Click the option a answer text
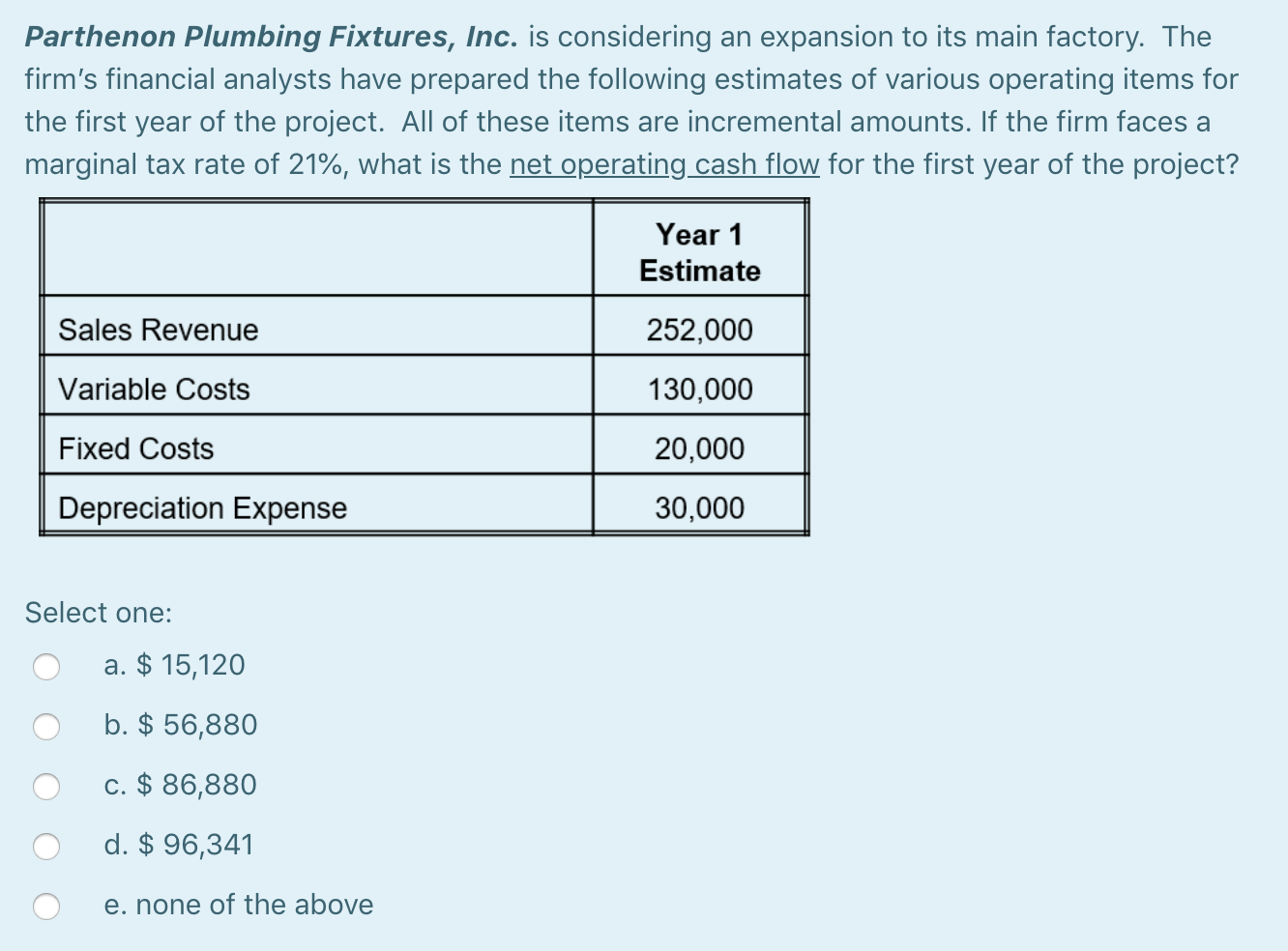 175,665
